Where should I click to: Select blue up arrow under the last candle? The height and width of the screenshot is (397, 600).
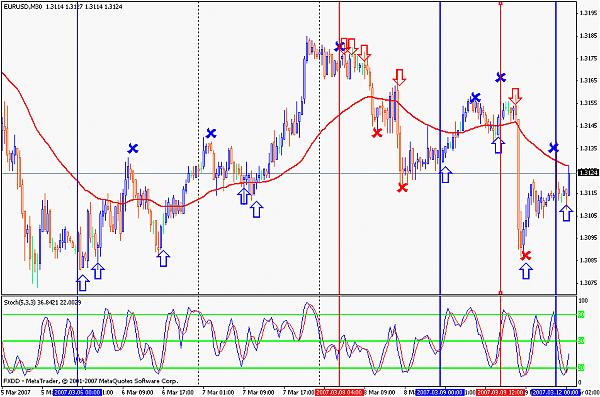pyautogui.click(x=566, y=213)
